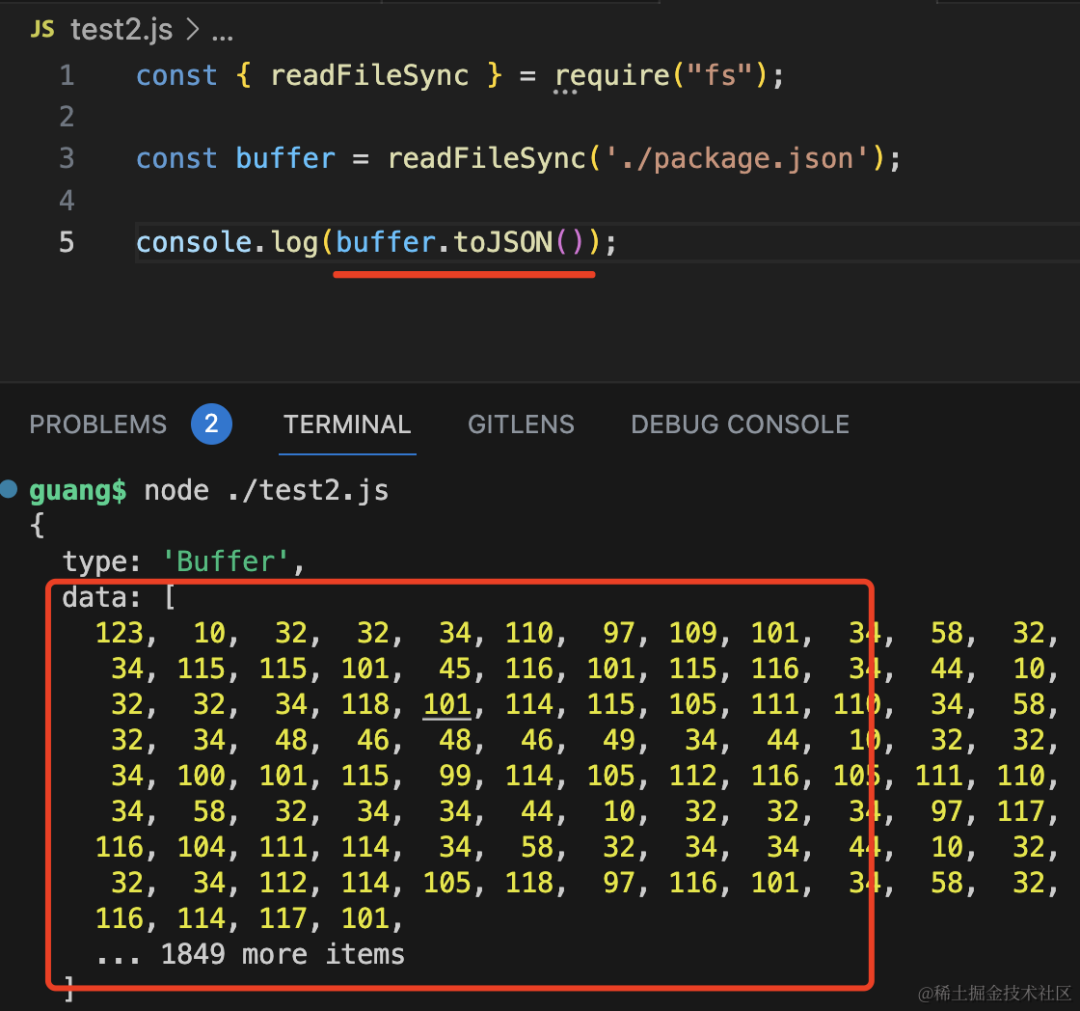Open the GITLENS panel tab

(x=521, y=425)
